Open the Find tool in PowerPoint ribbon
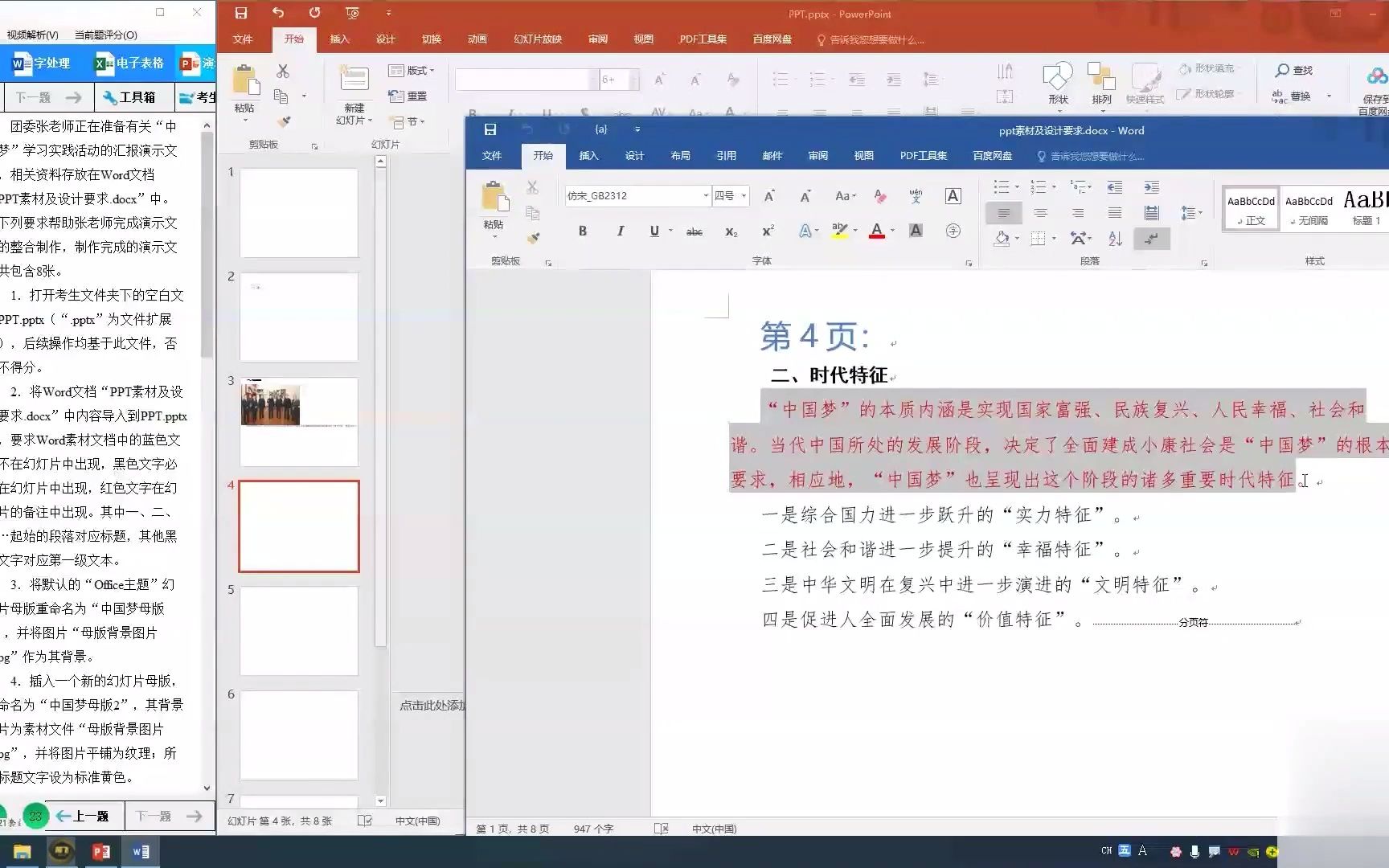This screenshot has width=1389, height=868. tap(1294, 71)
